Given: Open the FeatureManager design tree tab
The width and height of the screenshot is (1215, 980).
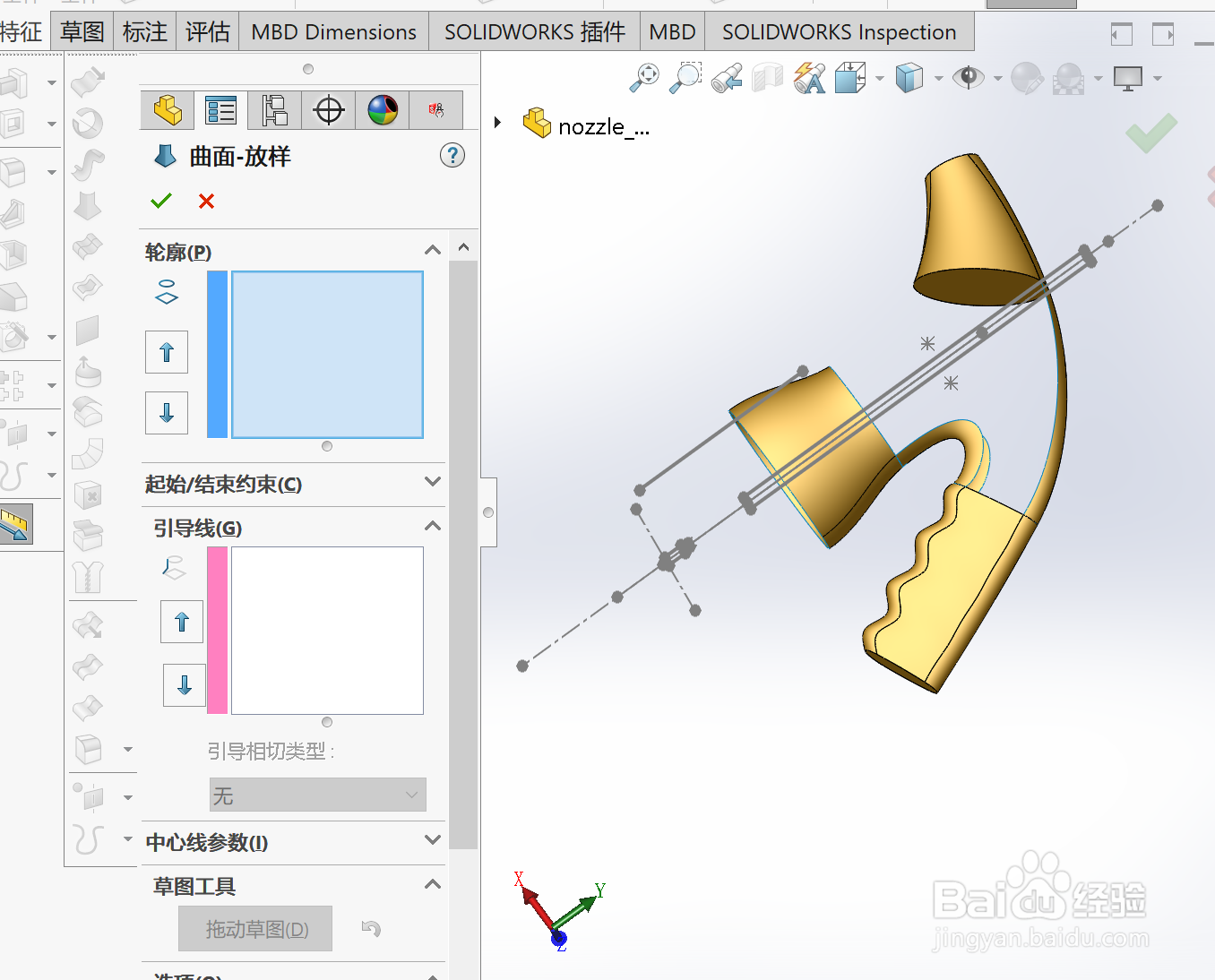Looking at the screenshot, I should click(x=168, y=110).
